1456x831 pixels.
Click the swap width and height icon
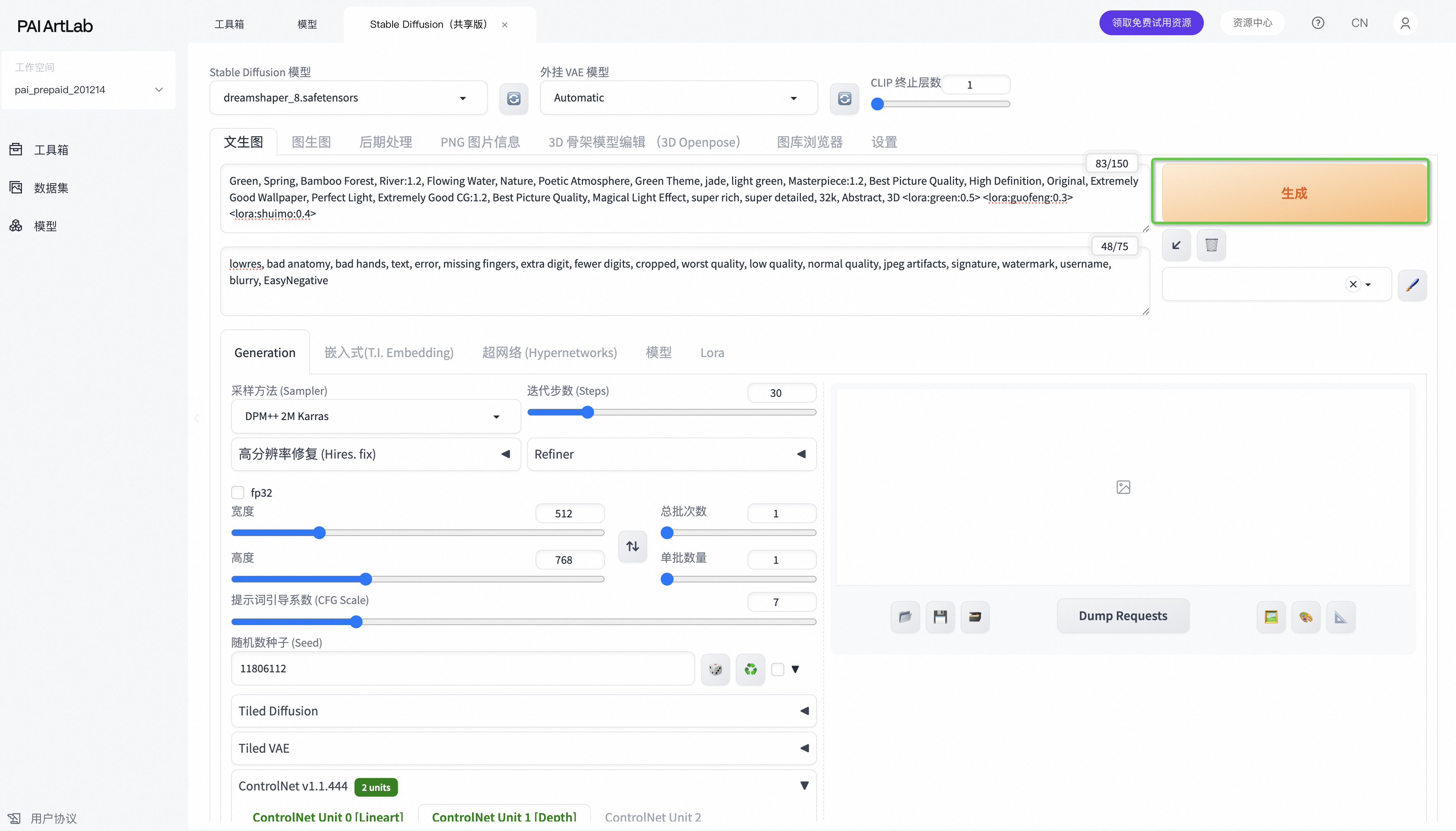coord(632,546)
